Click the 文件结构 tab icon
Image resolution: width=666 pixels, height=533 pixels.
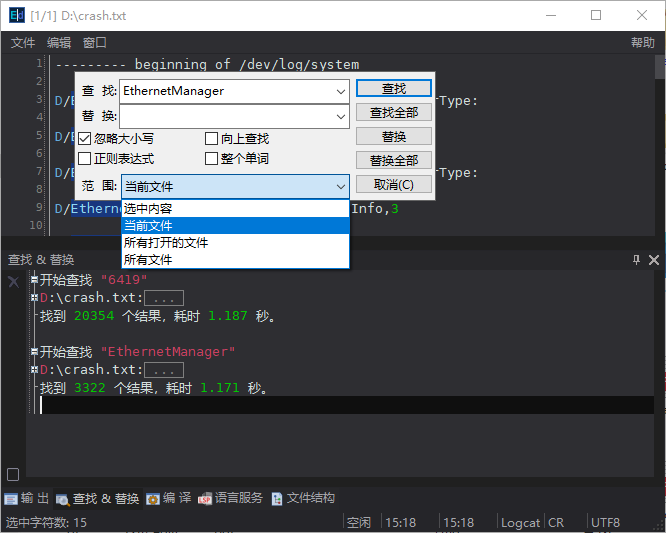click(x=277, y=499)
